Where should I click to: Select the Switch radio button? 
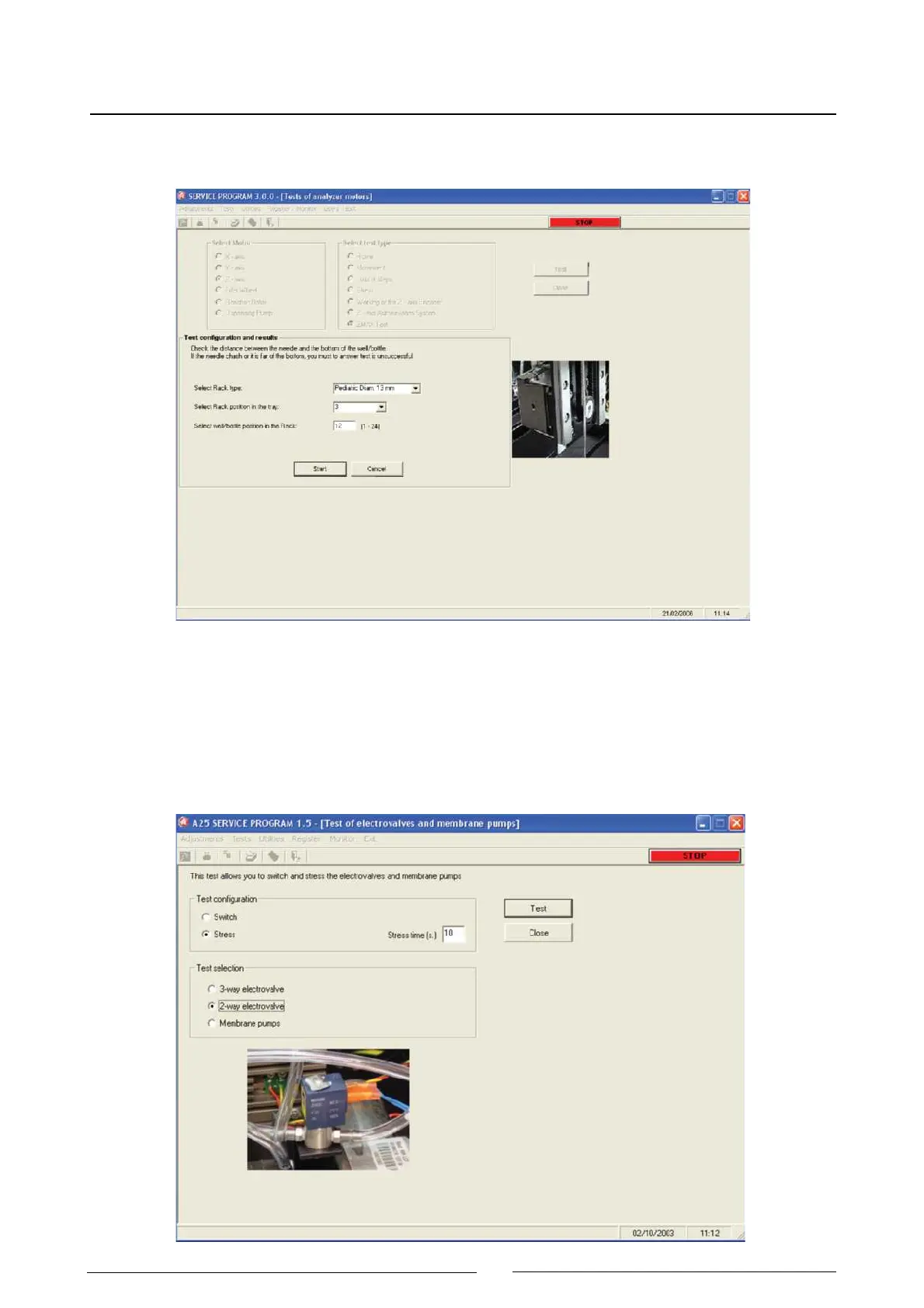coord(206,917)
